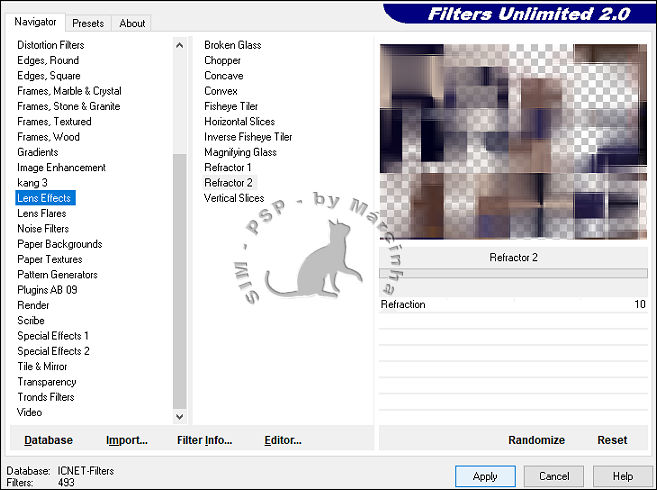Click the category list scroll-down arrow
The image size is (657, 490).
pos(180,416)
